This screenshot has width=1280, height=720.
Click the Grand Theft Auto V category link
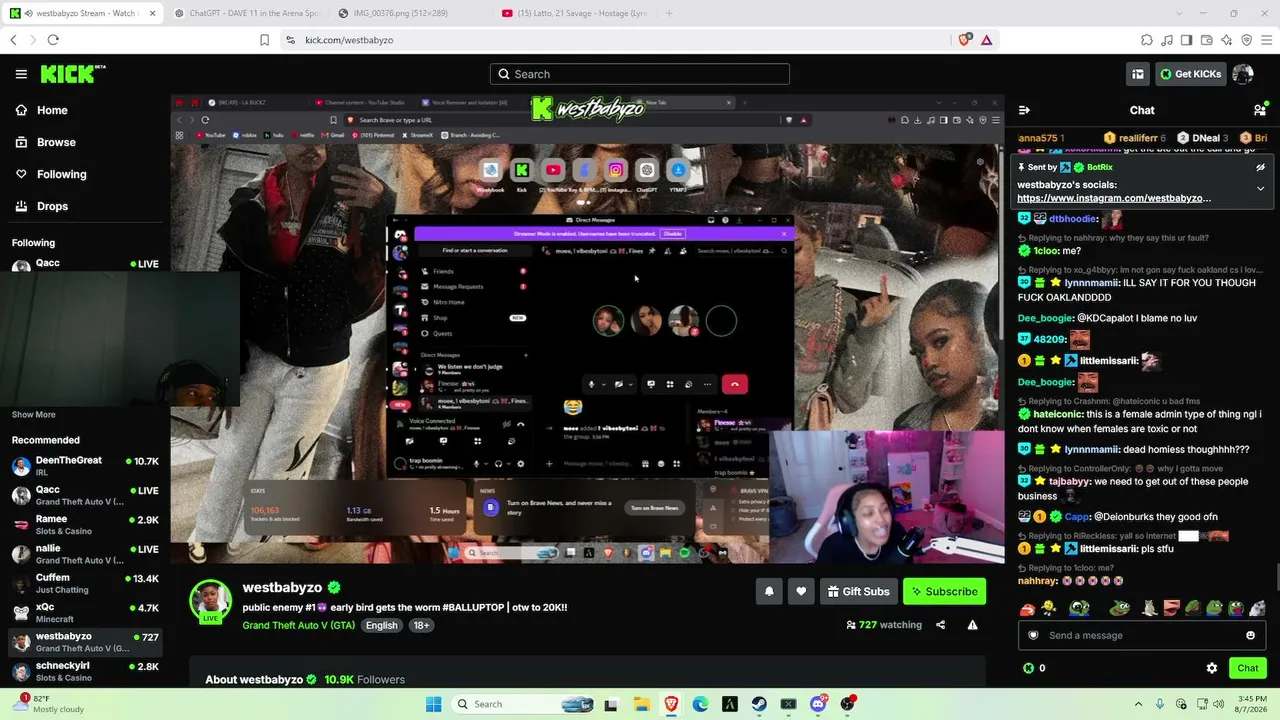click(x=298, y=625)
